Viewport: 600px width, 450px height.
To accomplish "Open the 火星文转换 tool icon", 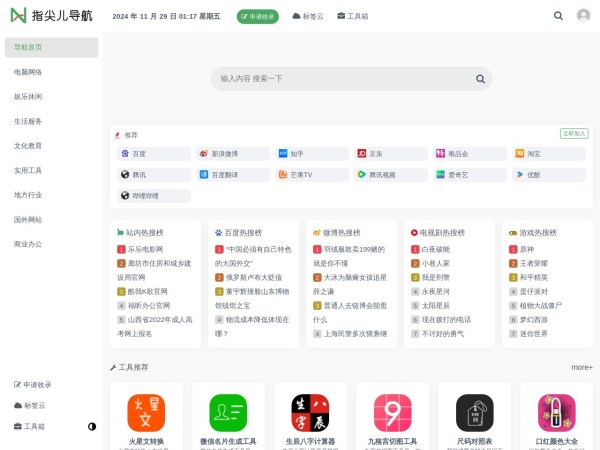I will 146,412.
